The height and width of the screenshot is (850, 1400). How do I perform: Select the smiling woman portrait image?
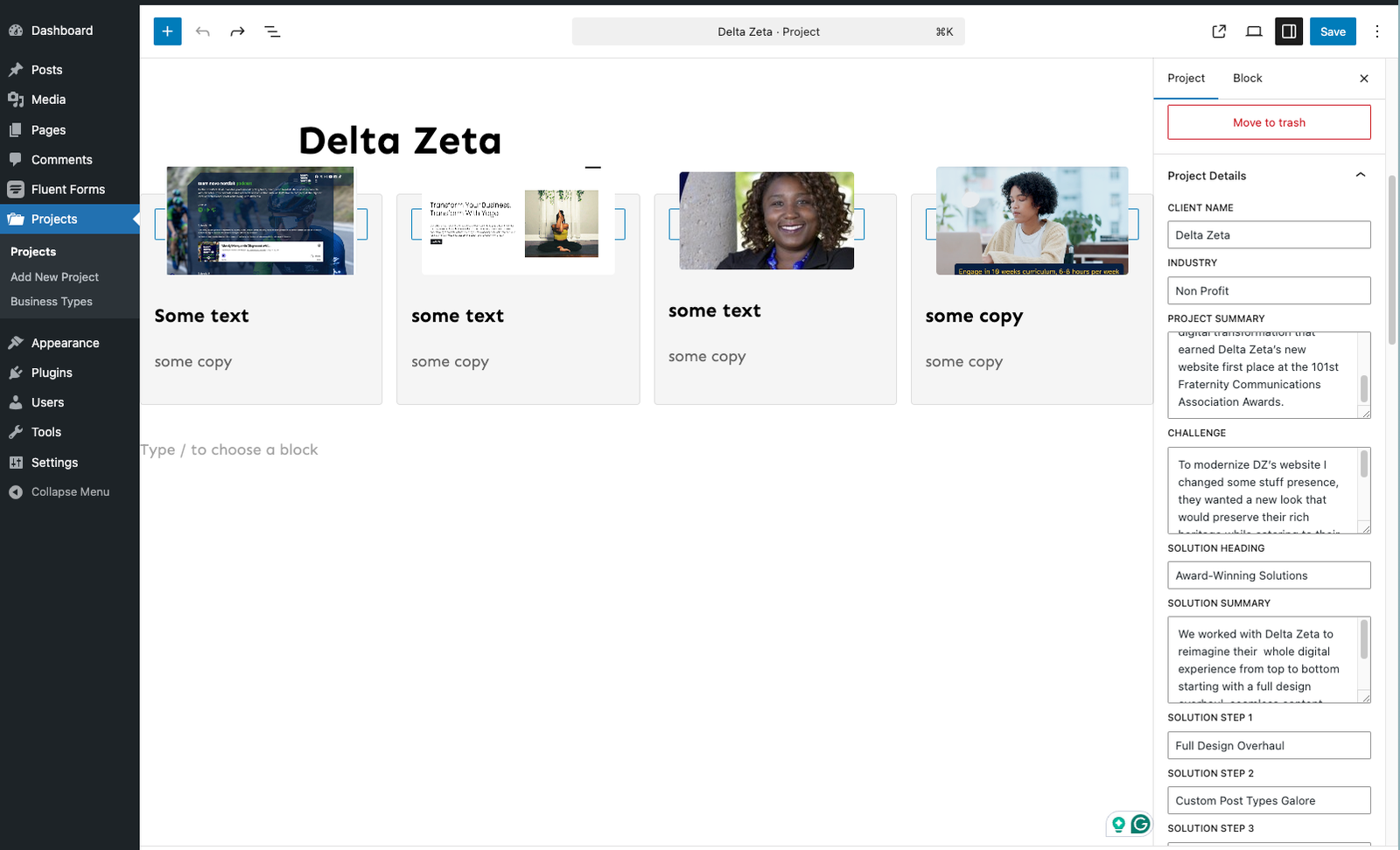766,220
